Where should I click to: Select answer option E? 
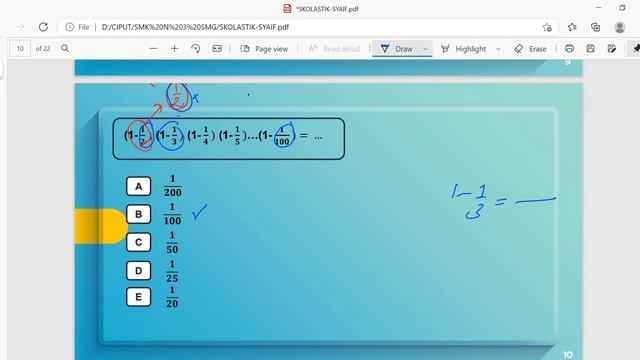click(138, 297)
